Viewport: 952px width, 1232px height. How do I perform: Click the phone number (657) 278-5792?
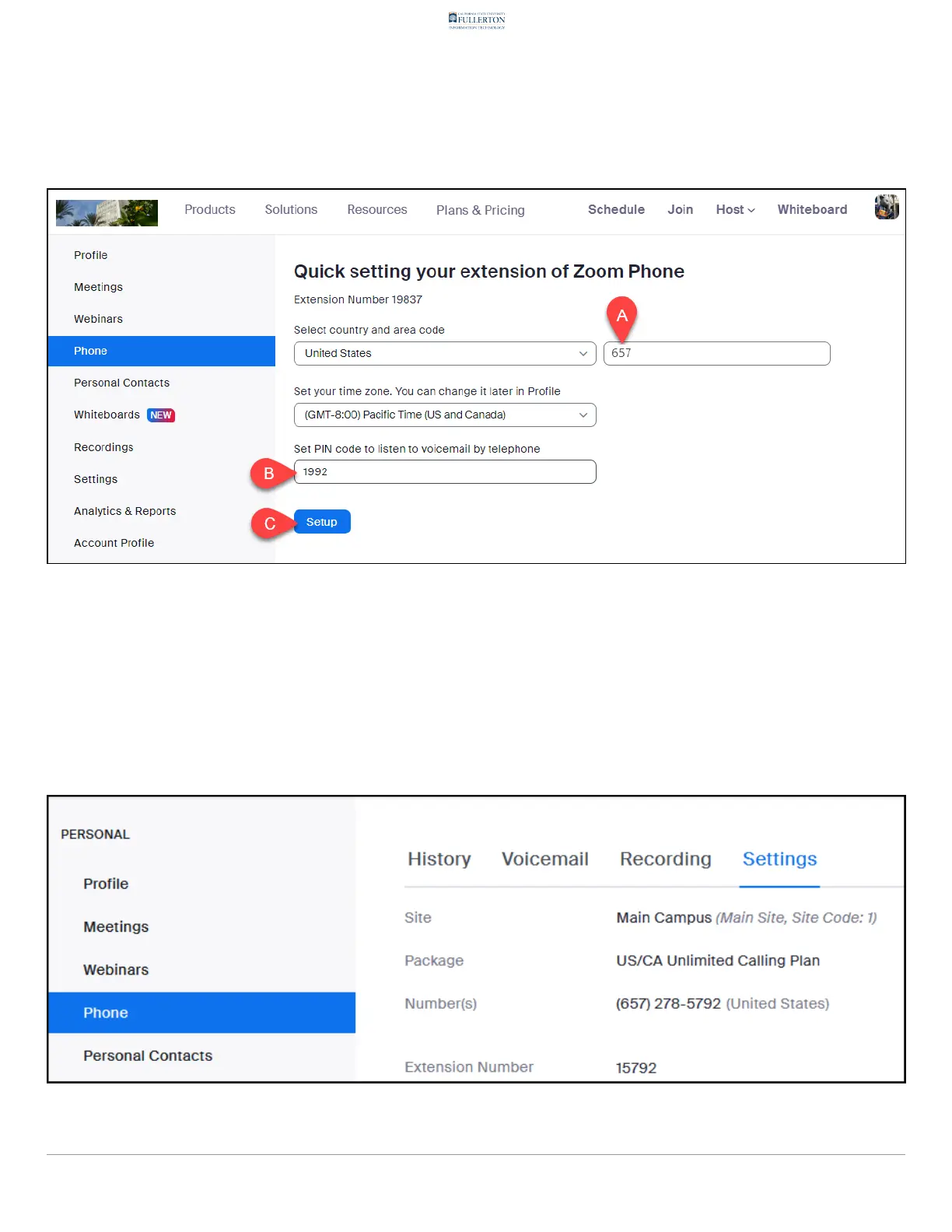click(668, 1004)
